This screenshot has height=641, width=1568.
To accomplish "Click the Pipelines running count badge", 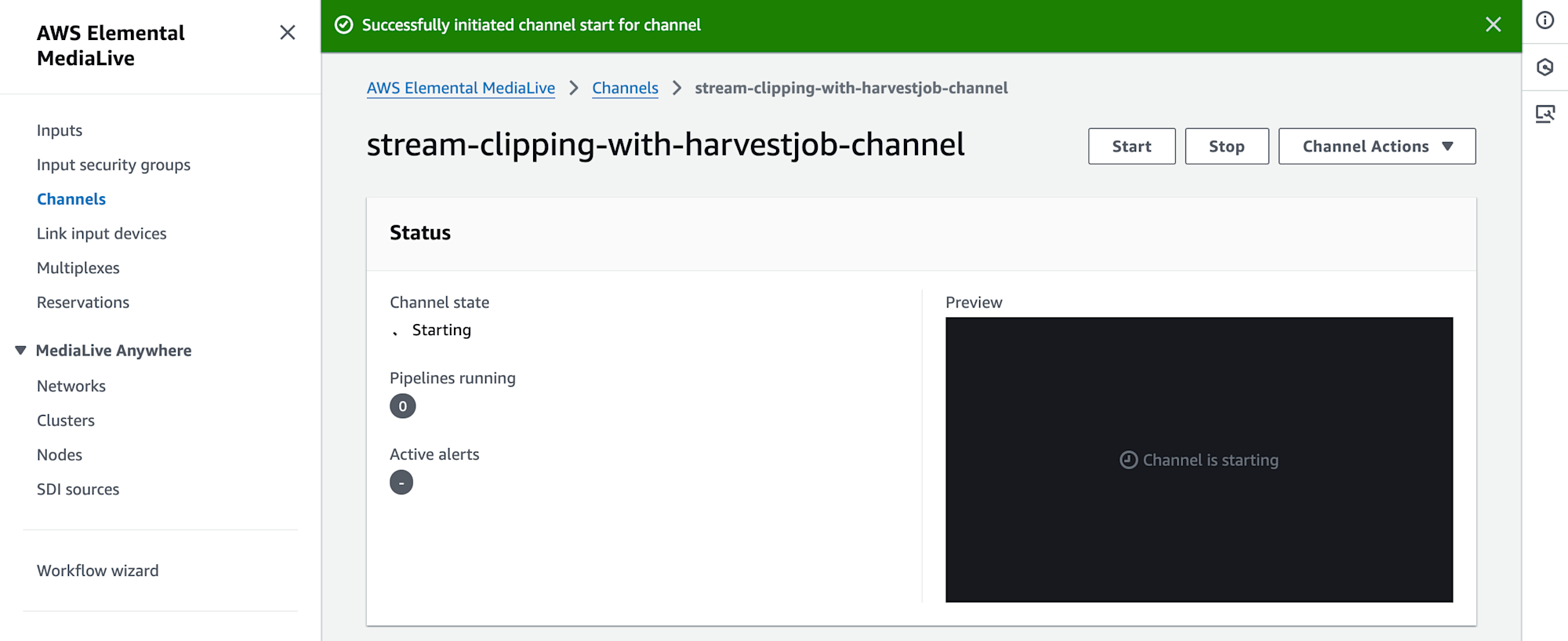I will [402, 406].
